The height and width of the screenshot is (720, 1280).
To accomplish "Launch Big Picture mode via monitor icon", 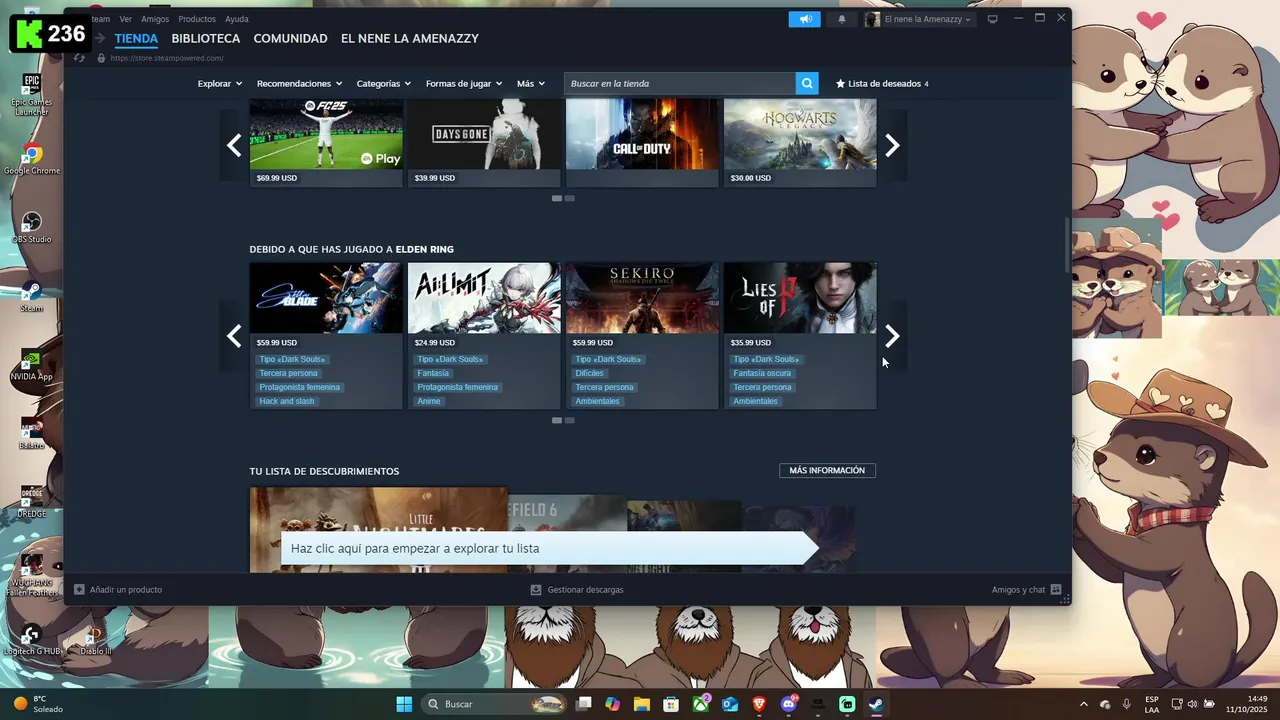I will (992, 19).
